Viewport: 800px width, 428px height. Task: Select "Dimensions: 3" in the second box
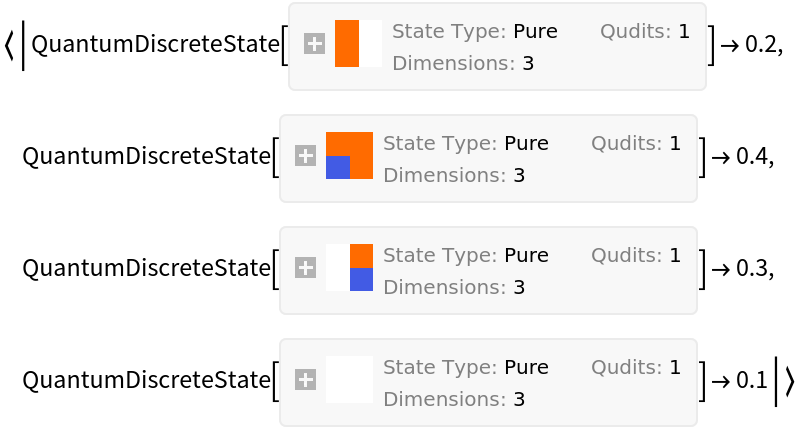pyautogui.click(x=456, y=175)
